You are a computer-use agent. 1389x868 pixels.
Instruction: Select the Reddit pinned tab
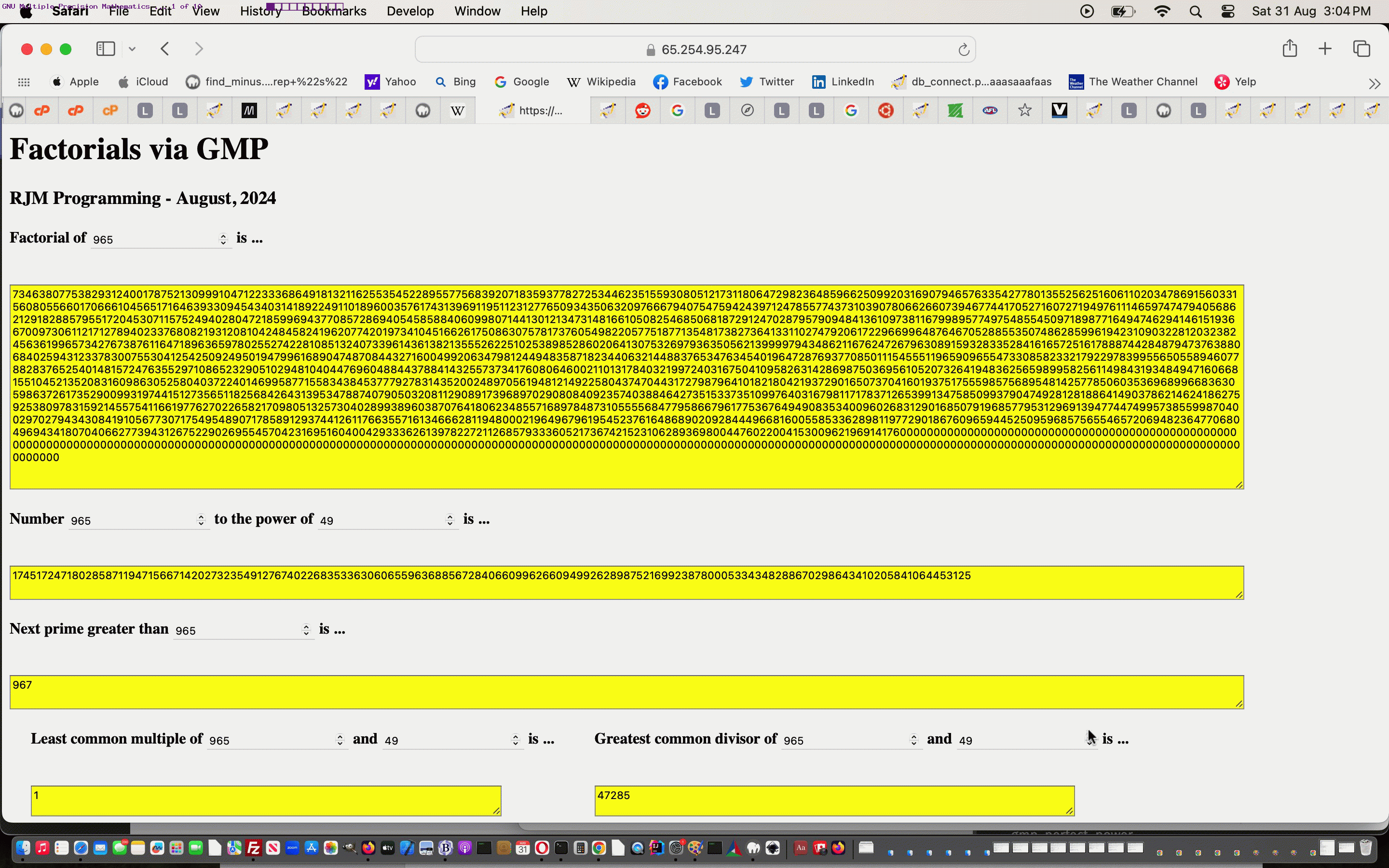point(642,110)
